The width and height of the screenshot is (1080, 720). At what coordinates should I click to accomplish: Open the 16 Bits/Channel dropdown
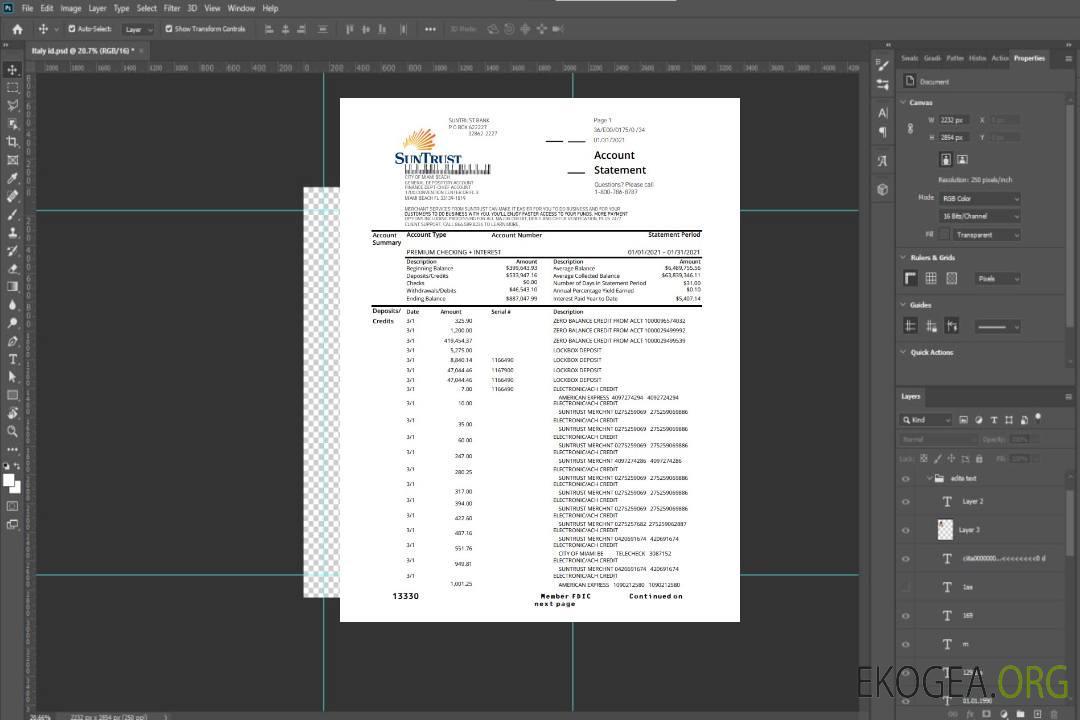[980, 216]
